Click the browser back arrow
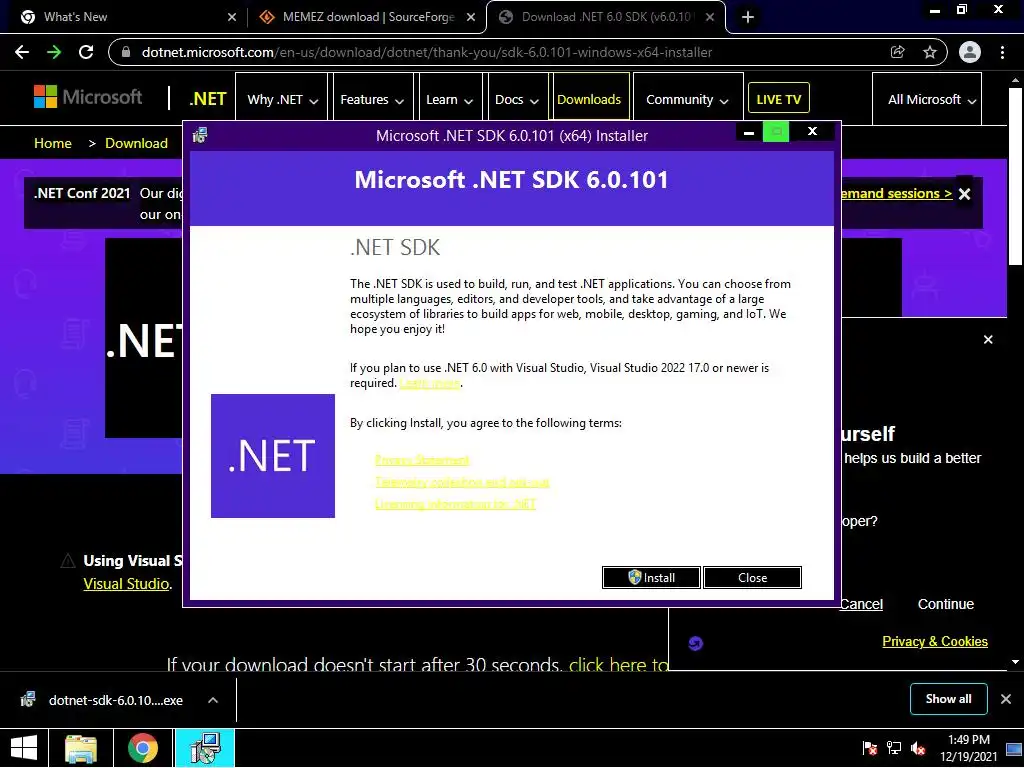1024x768 pixels. click(x=22, y=52)
